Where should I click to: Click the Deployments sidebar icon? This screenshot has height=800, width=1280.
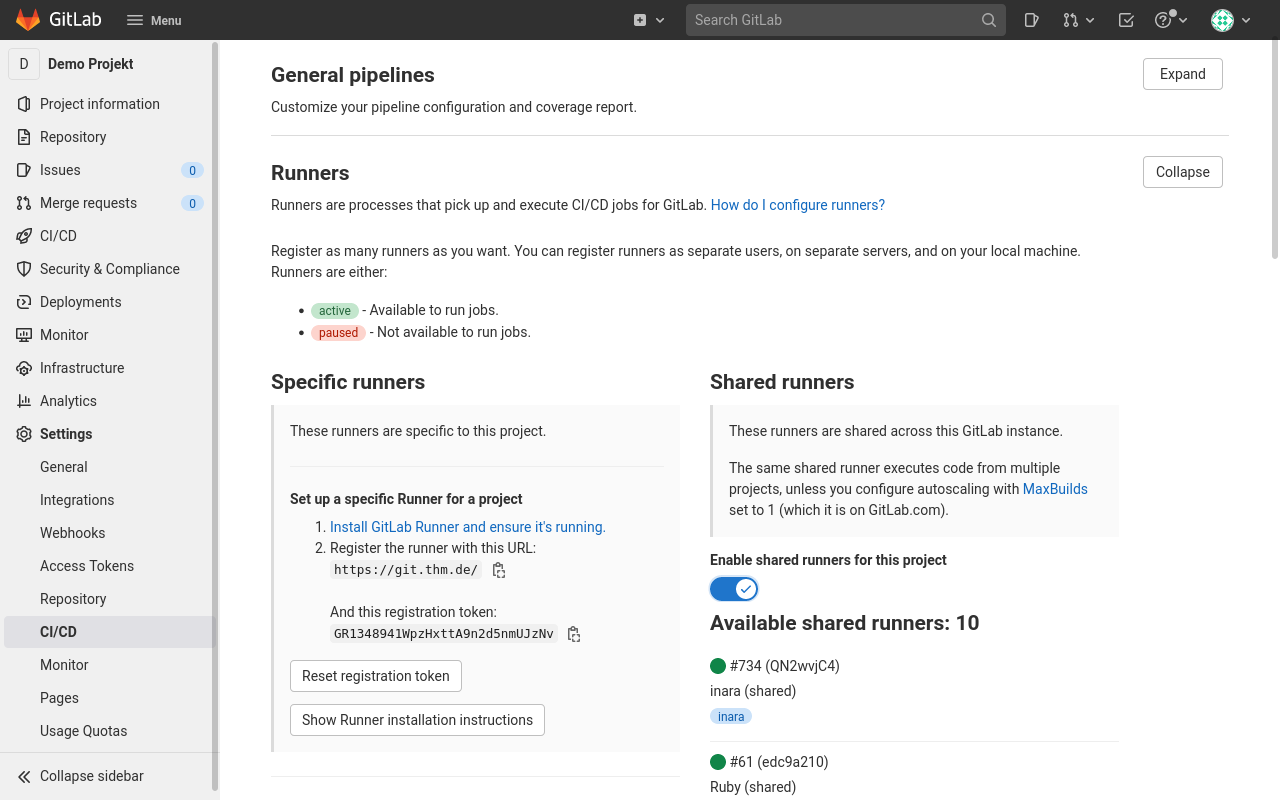pyautogui.click(x=24, y=302)
